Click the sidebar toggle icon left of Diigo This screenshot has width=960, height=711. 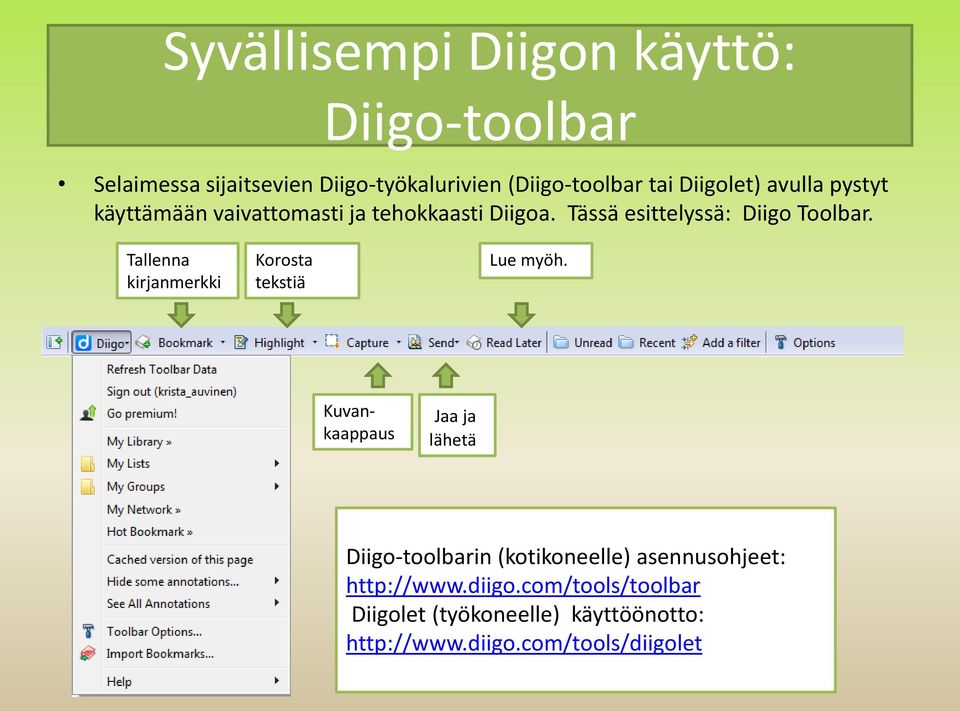pos(54,342)
